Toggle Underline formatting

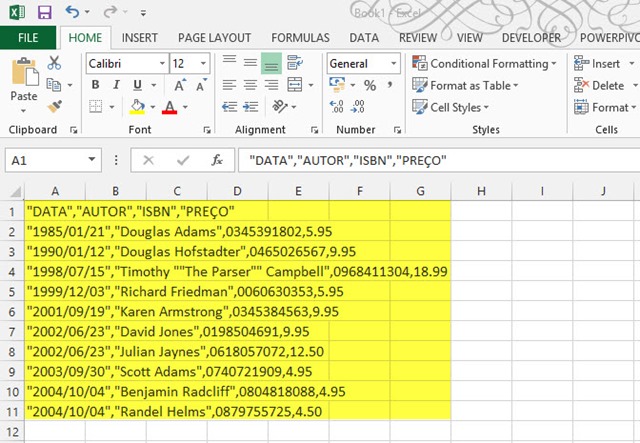pyautogui.click(x=138, y=85)
